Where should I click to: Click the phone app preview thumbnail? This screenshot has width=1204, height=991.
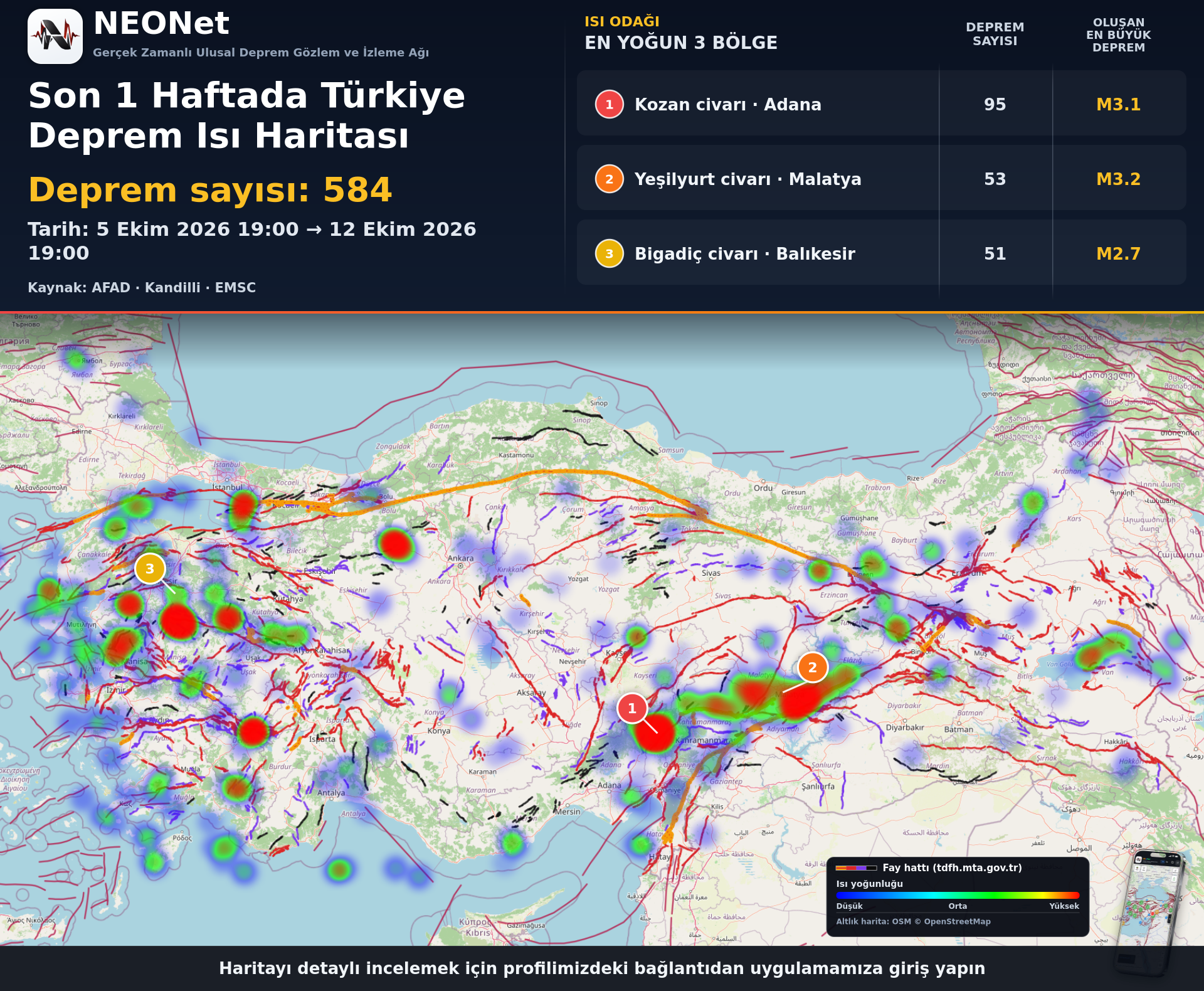(1151, 913)
